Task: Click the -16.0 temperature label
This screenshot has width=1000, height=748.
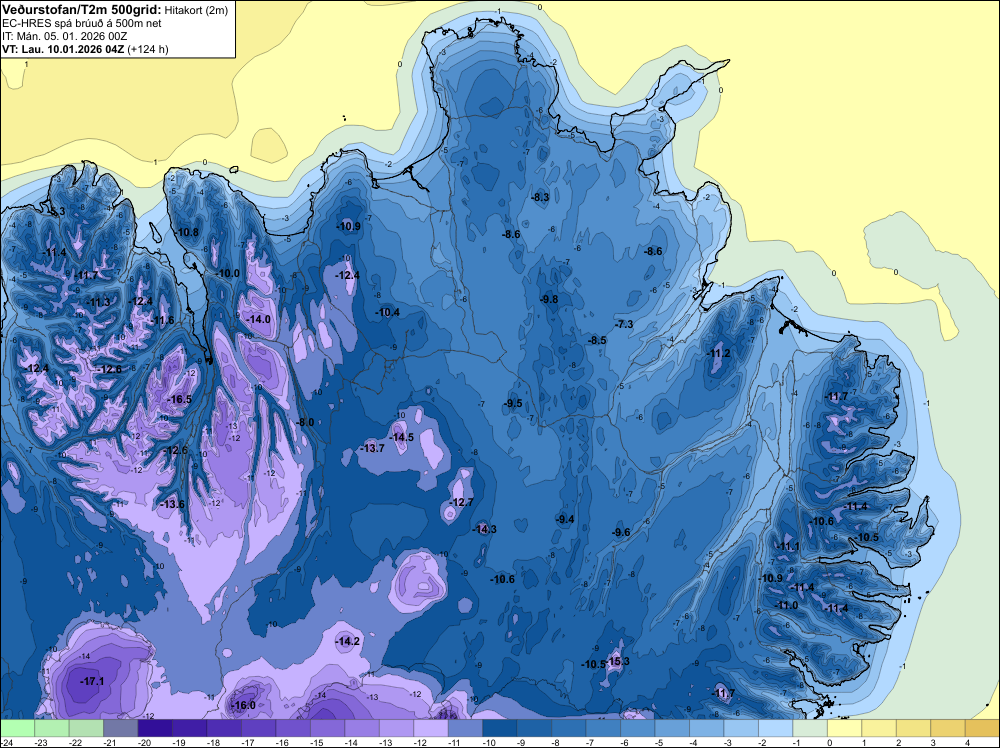Action: pyautogui.click(x=243, y=705)
